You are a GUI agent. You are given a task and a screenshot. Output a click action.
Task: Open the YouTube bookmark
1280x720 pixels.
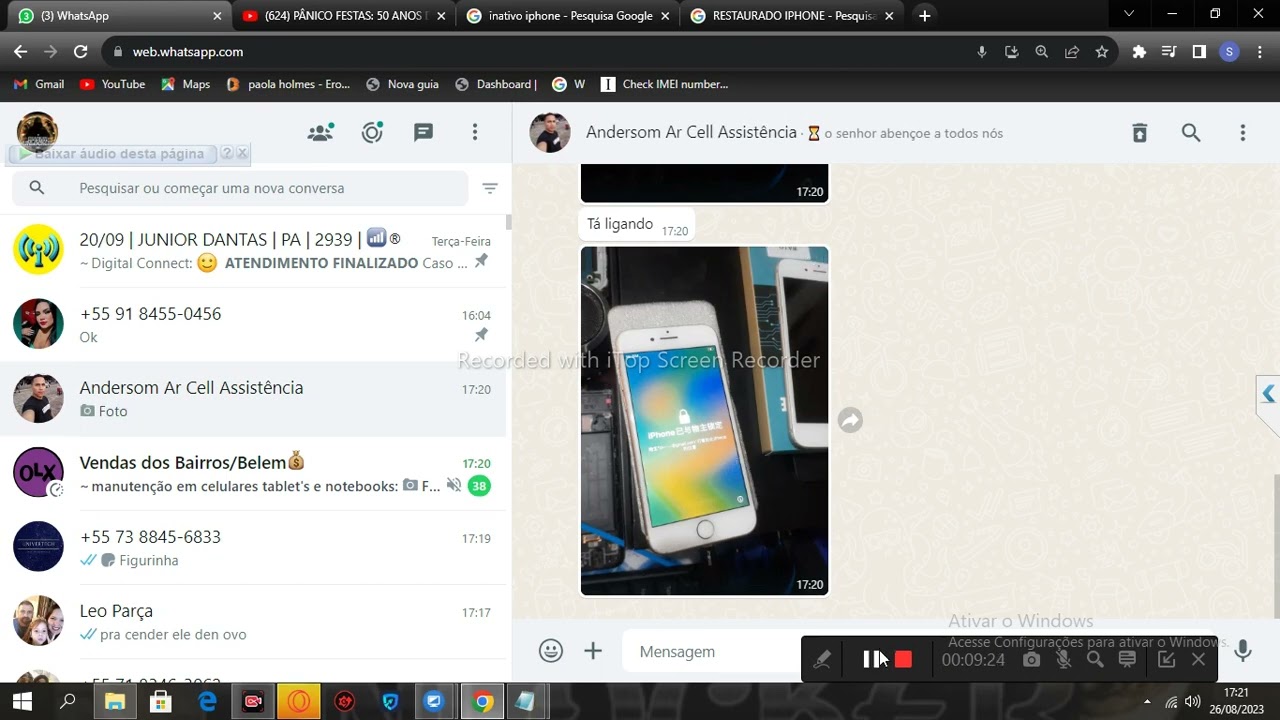(112, 84)
